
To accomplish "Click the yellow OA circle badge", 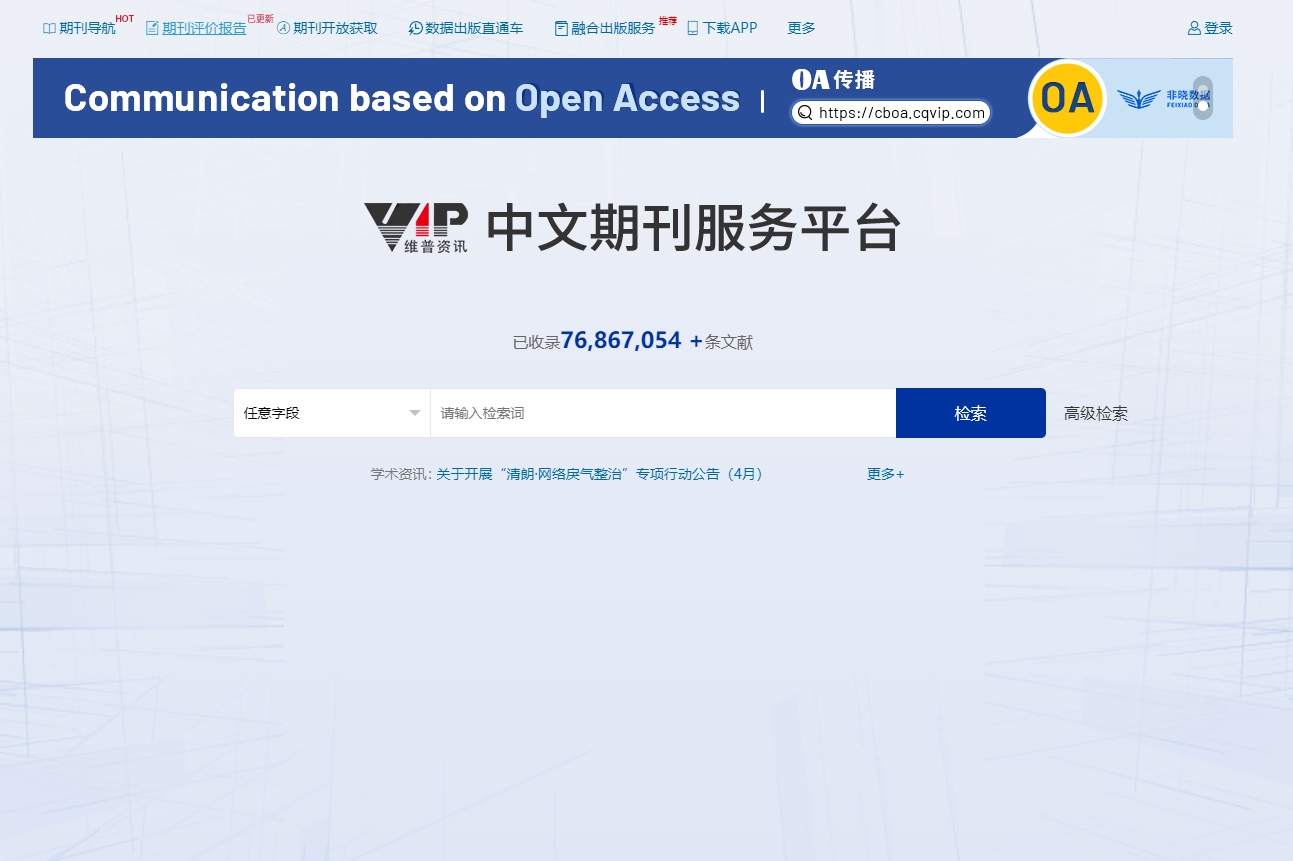I will pyautogui.click(x=1067, y=98).
